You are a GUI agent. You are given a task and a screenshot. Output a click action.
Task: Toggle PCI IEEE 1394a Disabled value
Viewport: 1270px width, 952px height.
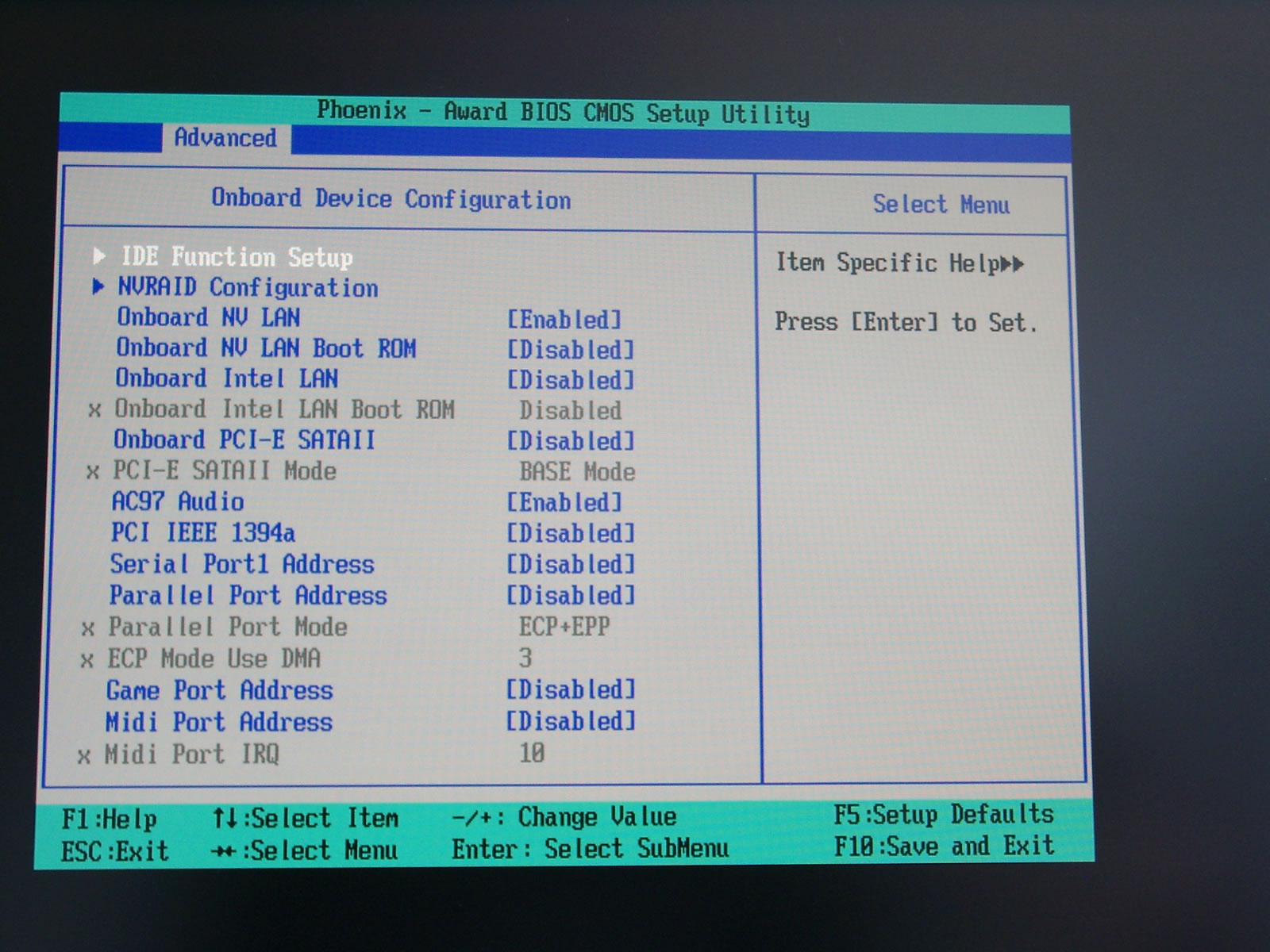(x=571, y=533)
